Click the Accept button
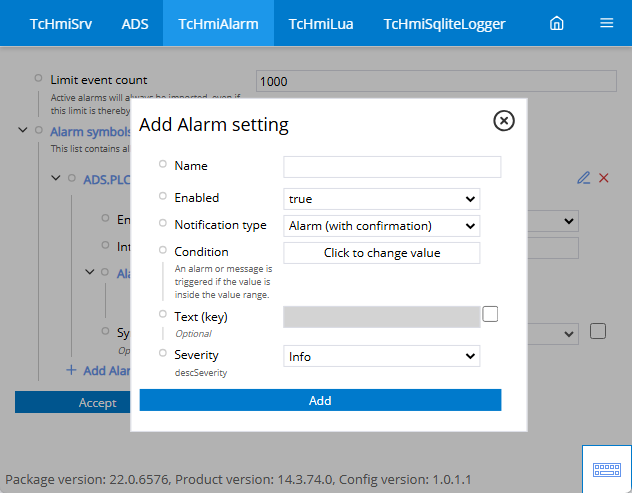The width and height of the screenshot is (632, 493). (x=73, y=402)
